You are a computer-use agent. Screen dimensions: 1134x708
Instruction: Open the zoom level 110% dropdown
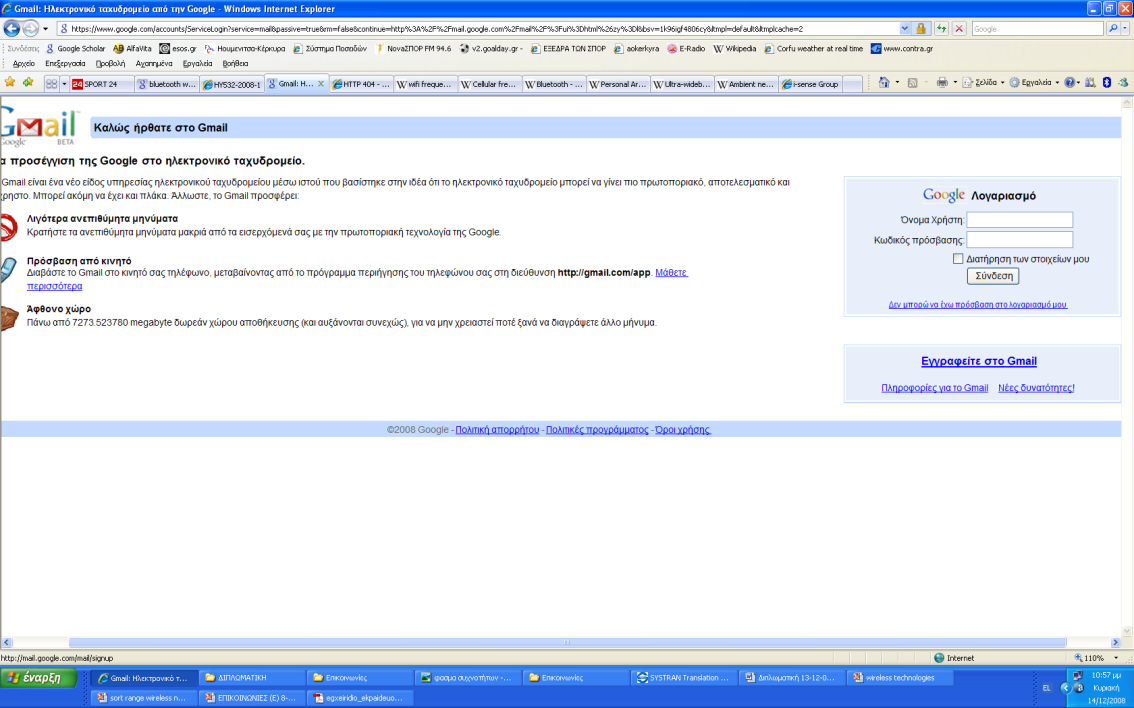pyautogui.click(x=1116, y=658)
